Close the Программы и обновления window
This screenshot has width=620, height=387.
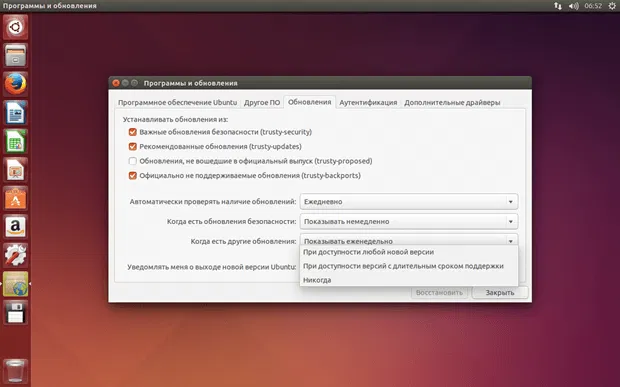click(116, 83)
